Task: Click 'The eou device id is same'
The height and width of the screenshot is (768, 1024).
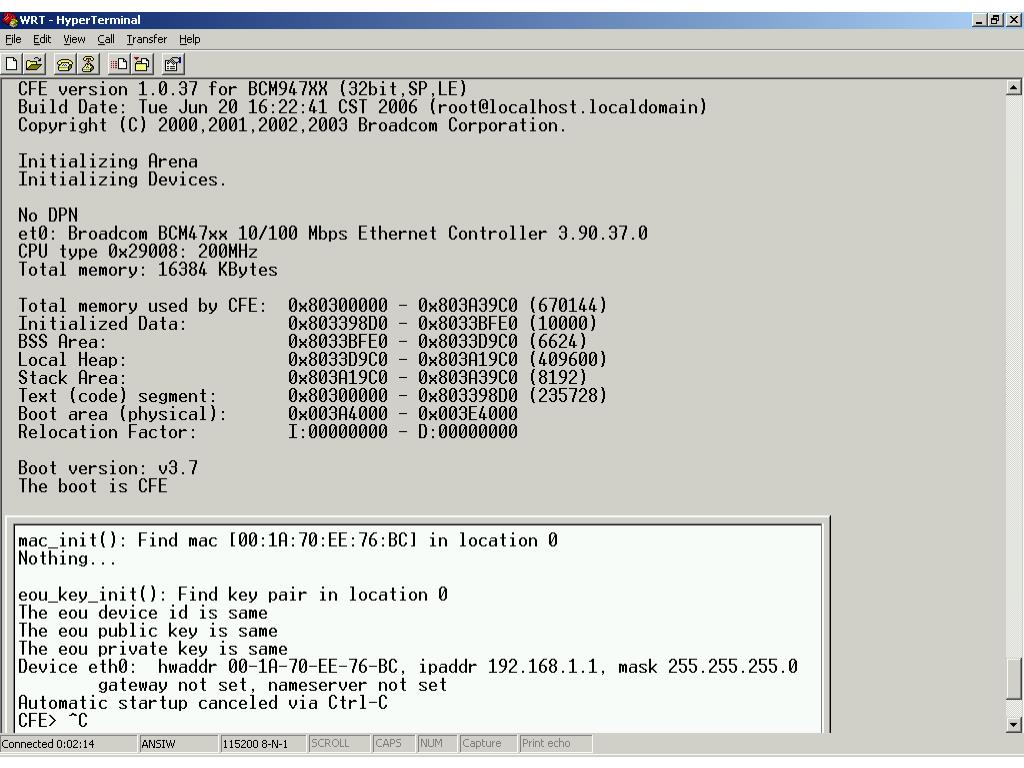Action: pos(142,613)
